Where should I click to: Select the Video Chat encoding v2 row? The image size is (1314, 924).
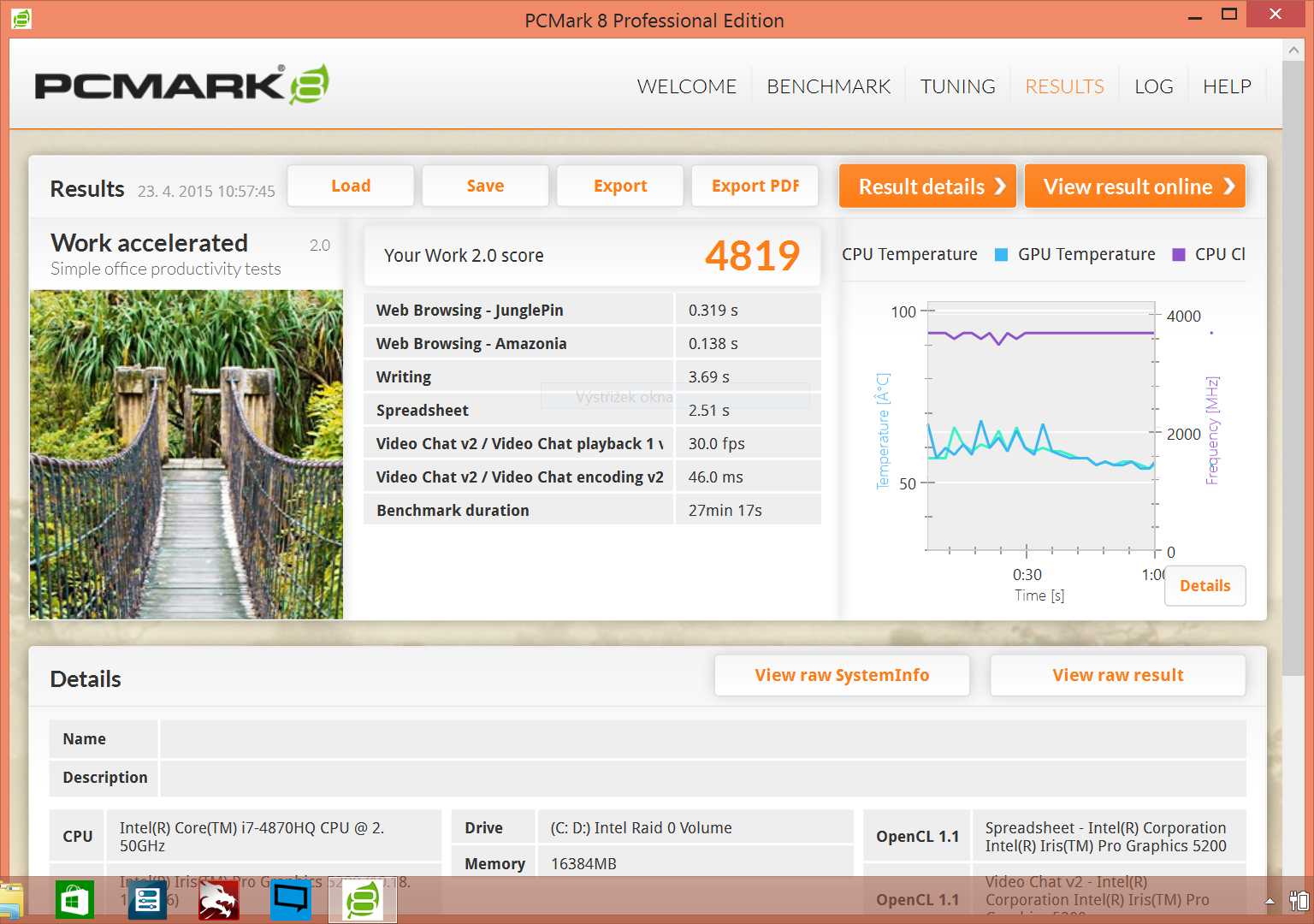click(x=592, y=477)
